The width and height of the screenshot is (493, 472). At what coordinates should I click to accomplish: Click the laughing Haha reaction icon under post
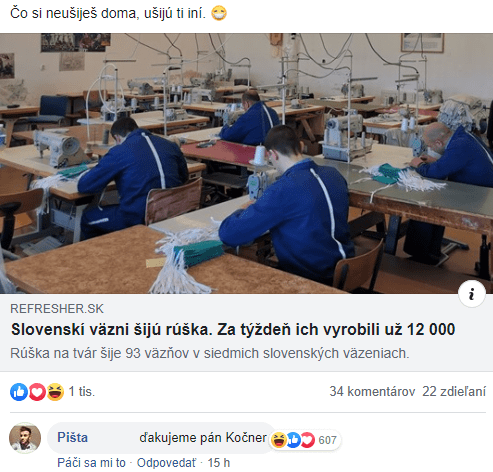click(55, 392)
